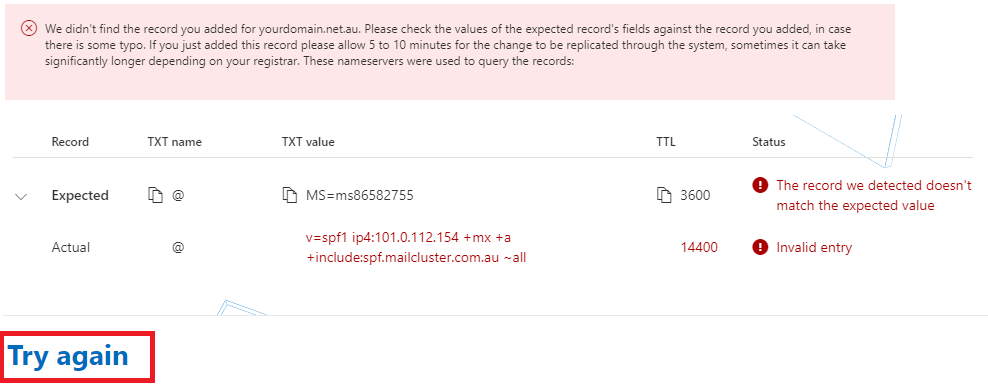This screenshot has width=988, height=389.
Task: Select the Record column header
Action: [x=70, y=142]
